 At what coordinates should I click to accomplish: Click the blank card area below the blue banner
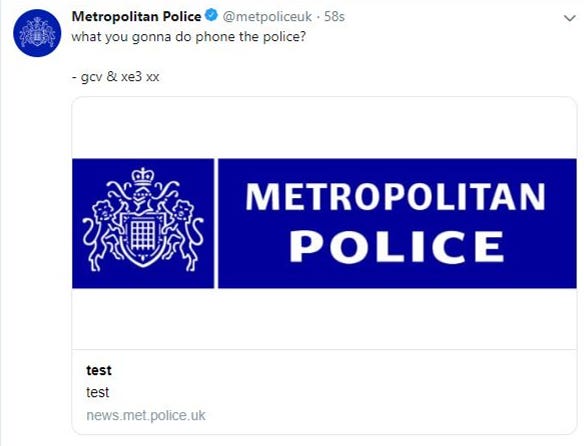click(x=324, y=319)
